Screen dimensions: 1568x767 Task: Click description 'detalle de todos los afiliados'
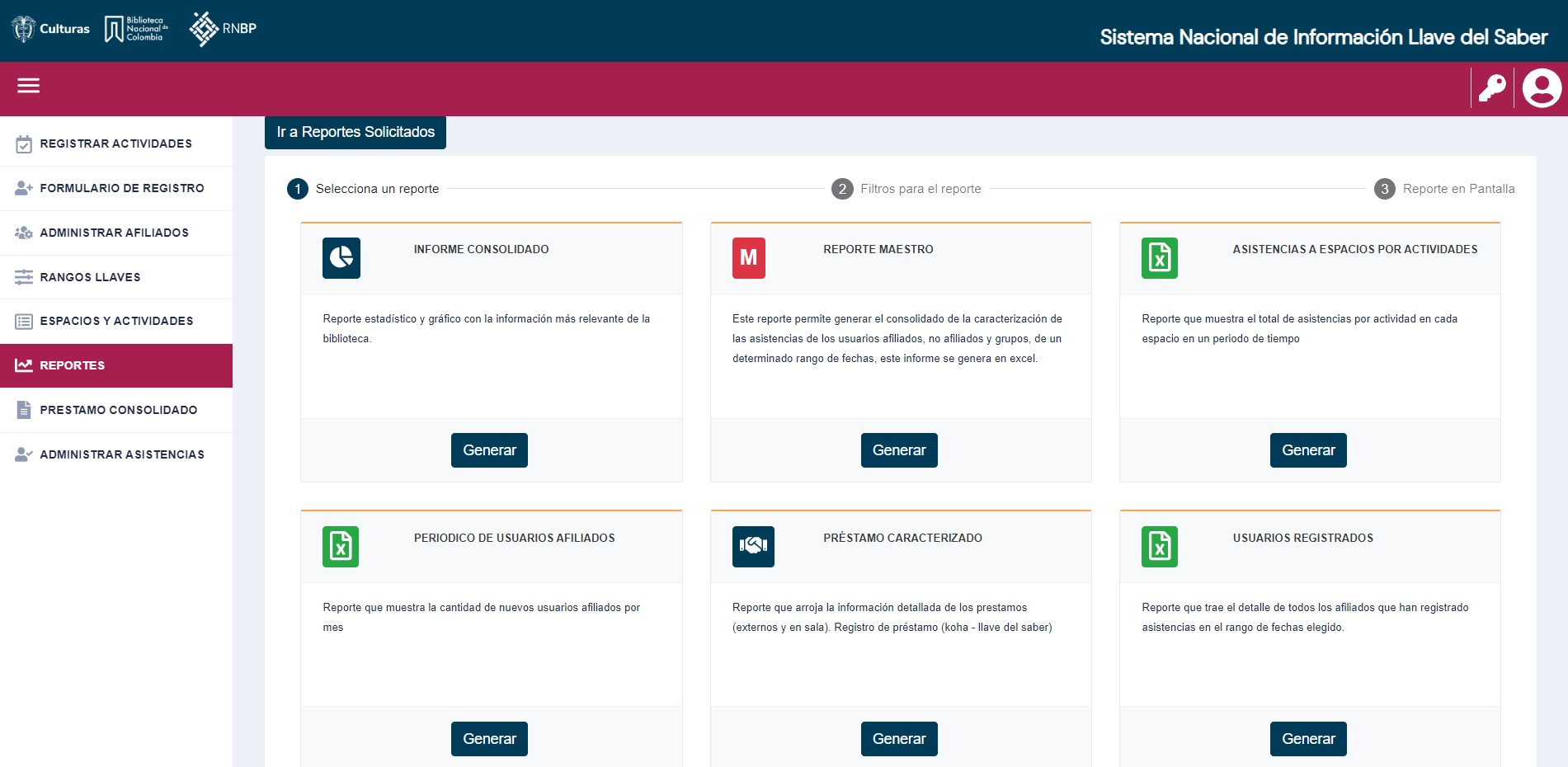coord(1305,617)
